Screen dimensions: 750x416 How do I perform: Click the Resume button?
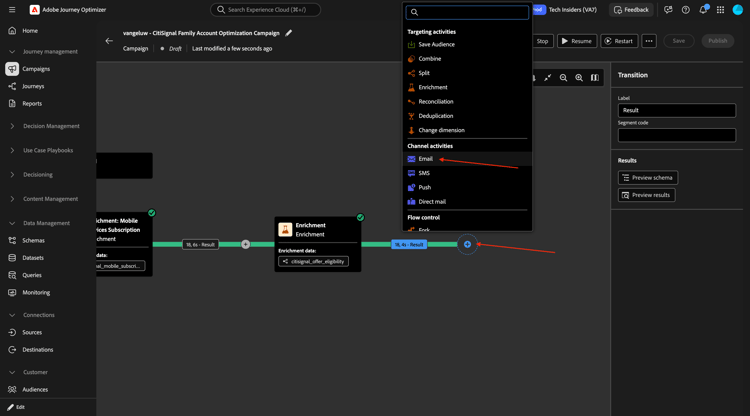coord(577,41)
